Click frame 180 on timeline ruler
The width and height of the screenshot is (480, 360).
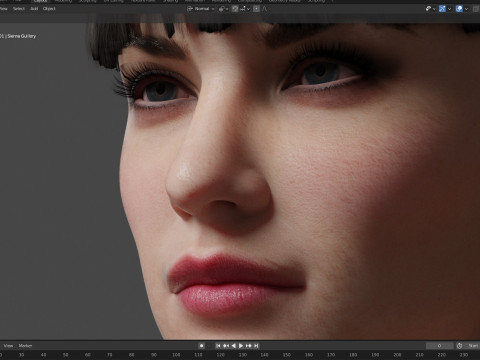pyautogui.click(x=353, y=355)
